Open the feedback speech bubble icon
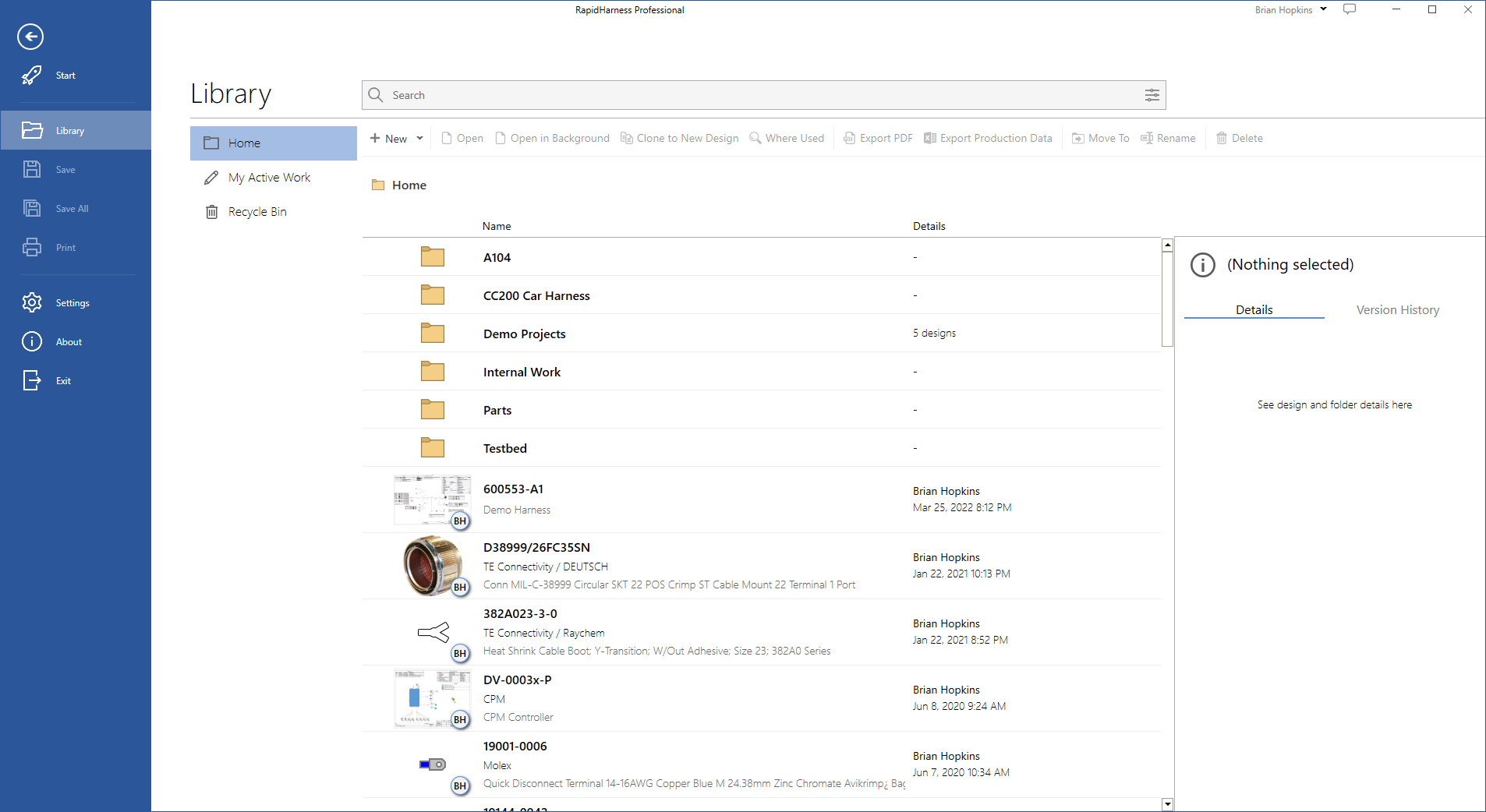This screenshot has width=1486, height=812. pyautogui.click(x=1350, y=9)
